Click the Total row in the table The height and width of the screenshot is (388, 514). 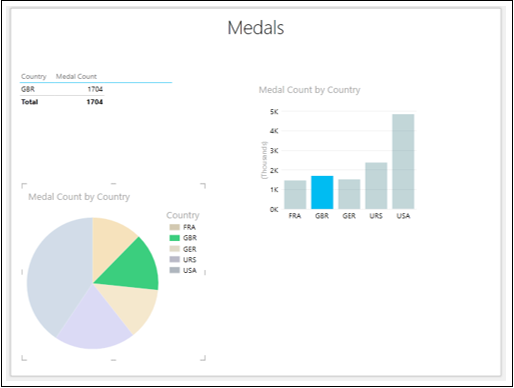[x=62, y=102]
